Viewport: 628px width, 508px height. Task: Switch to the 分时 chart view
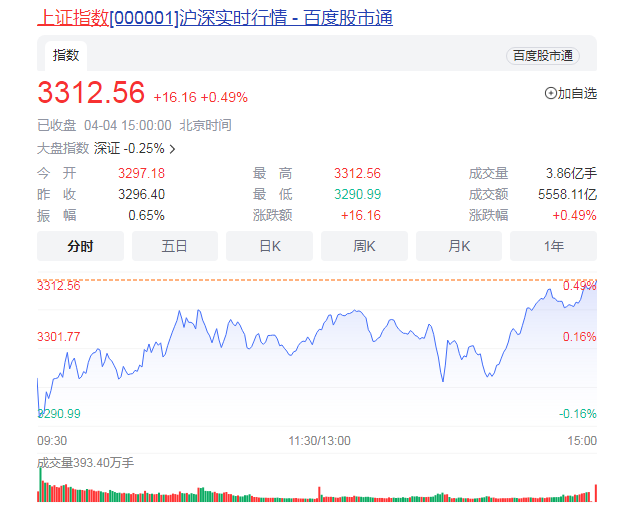pyautogui.click(x=80, y=246)
